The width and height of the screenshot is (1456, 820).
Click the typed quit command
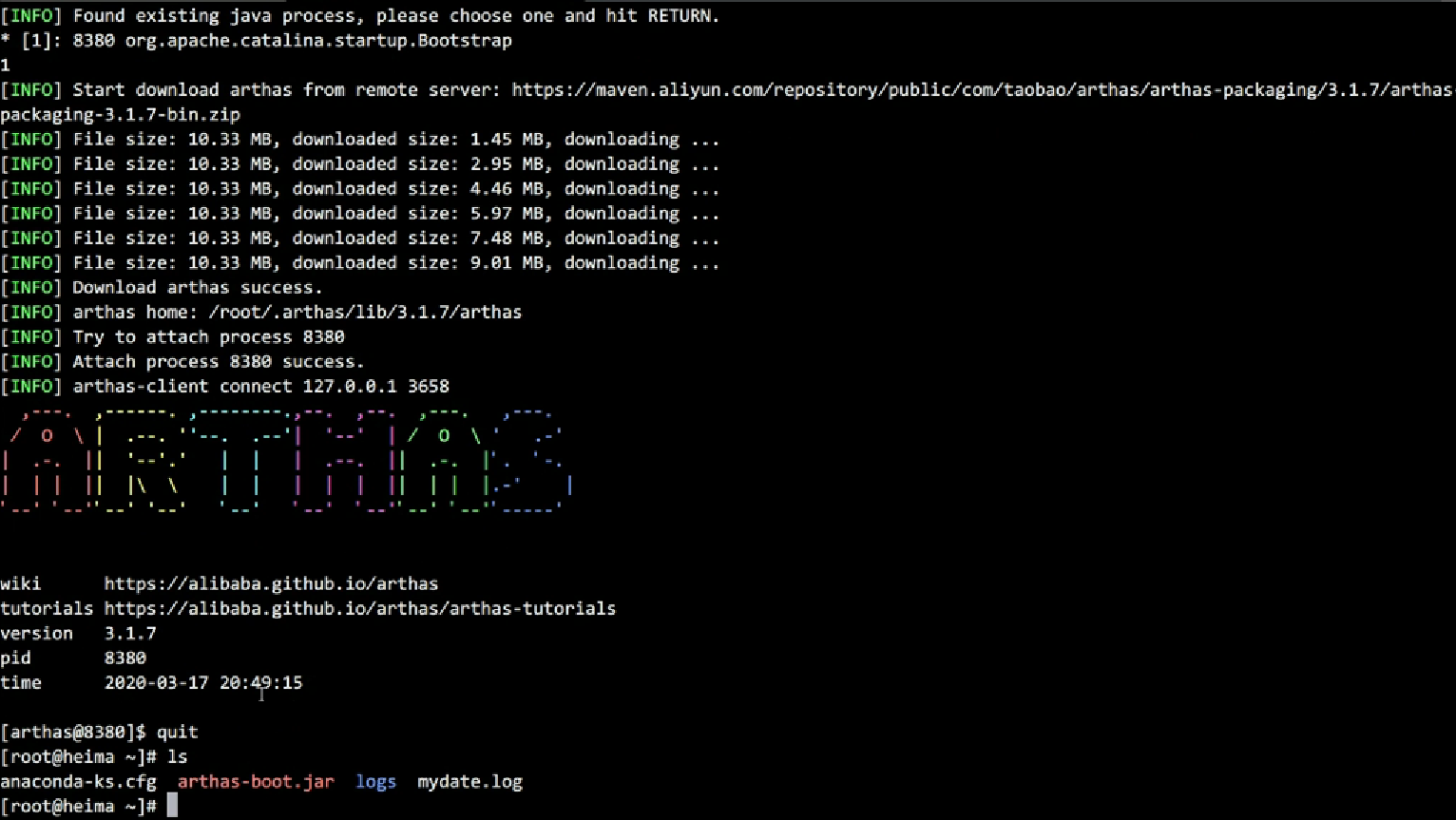(x=177, y=732)
